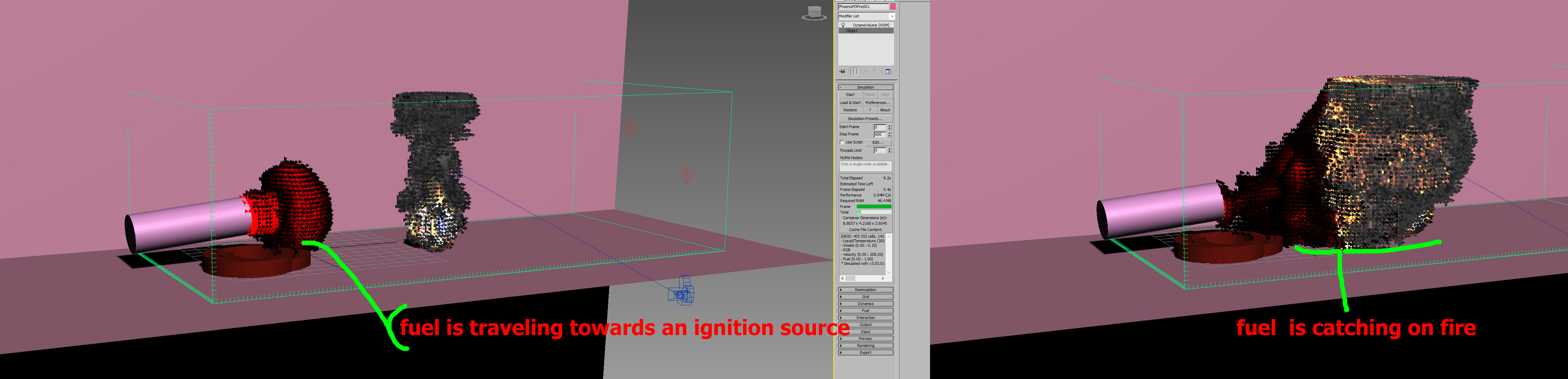This screenshot has height=379, width=1568.
Task: Click remove modifier trash icon
Action: (875, 71)
